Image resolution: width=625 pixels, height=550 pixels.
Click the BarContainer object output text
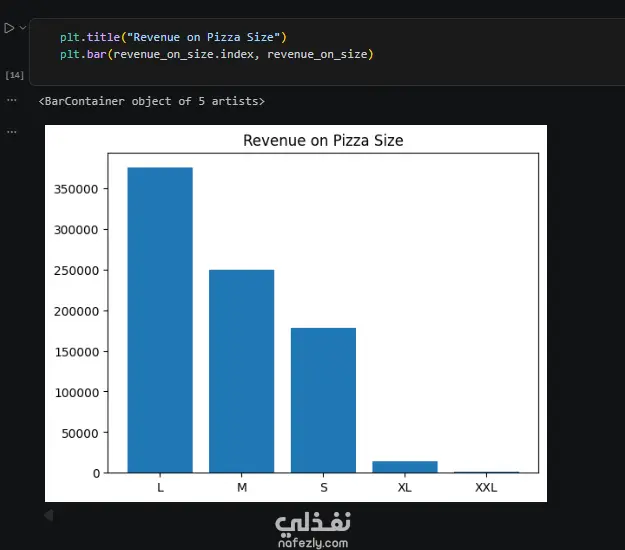tap(151, 101)
